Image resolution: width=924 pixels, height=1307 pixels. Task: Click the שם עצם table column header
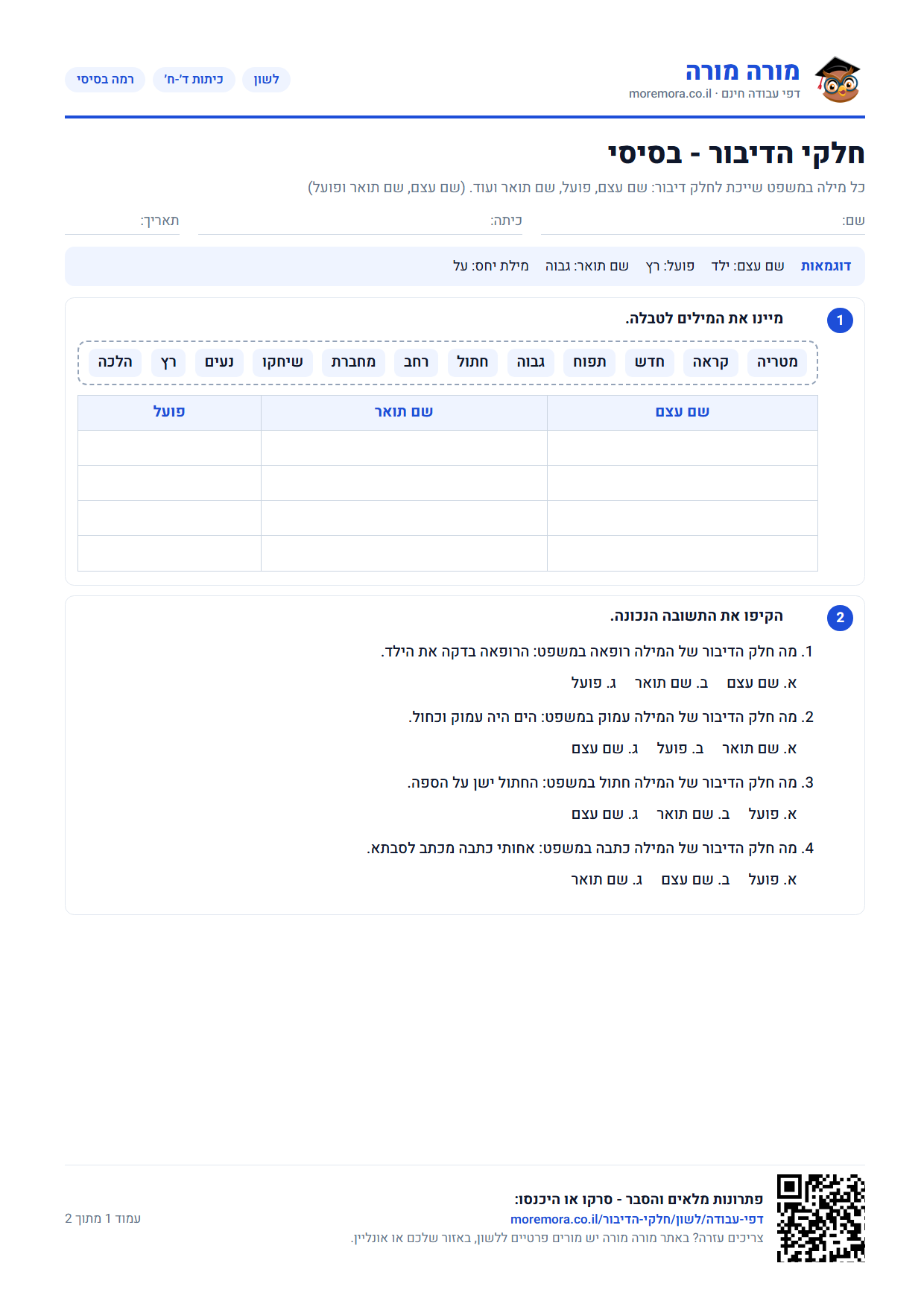click(683, 412)
